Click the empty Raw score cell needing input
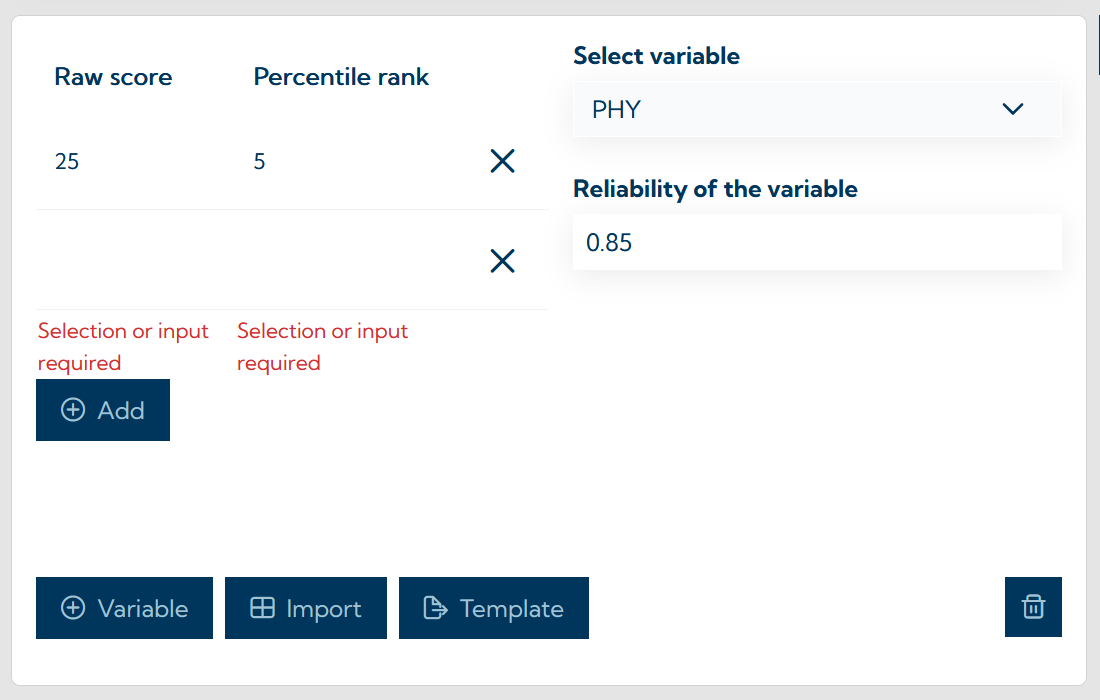Screen dimensions: 1100x700 coord(120,261)
